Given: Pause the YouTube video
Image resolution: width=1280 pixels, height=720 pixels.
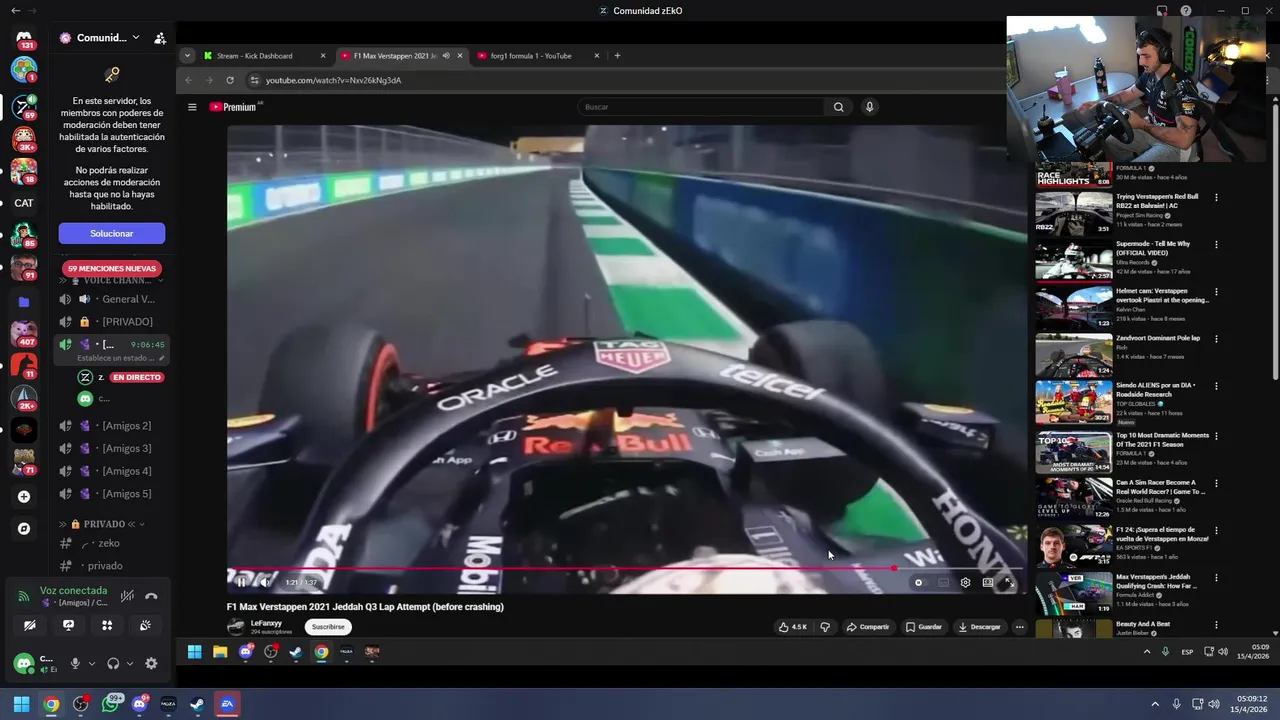Looking at the screenshot, I should (242, 582).
